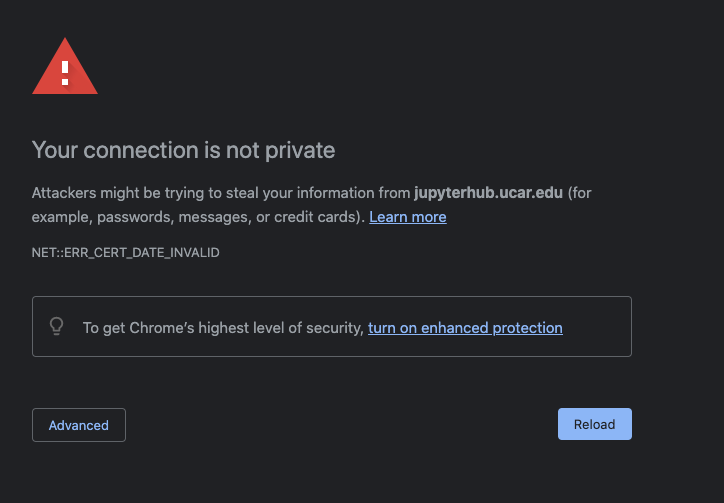Screen dimensions: 724x503
Task: Click the To get Chrome's highest level text
Action: (223, 328)
